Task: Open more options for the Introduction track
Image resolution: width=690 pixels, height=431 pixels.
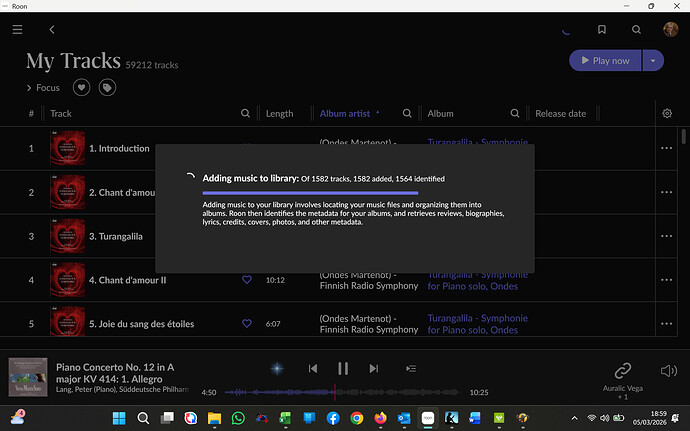Action: [667, 149]
